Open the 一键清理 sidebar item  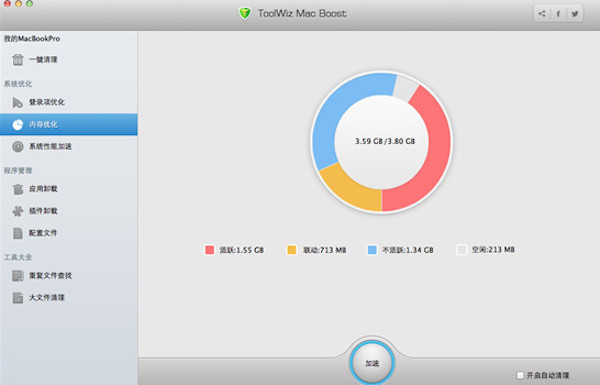pos(69,59)
